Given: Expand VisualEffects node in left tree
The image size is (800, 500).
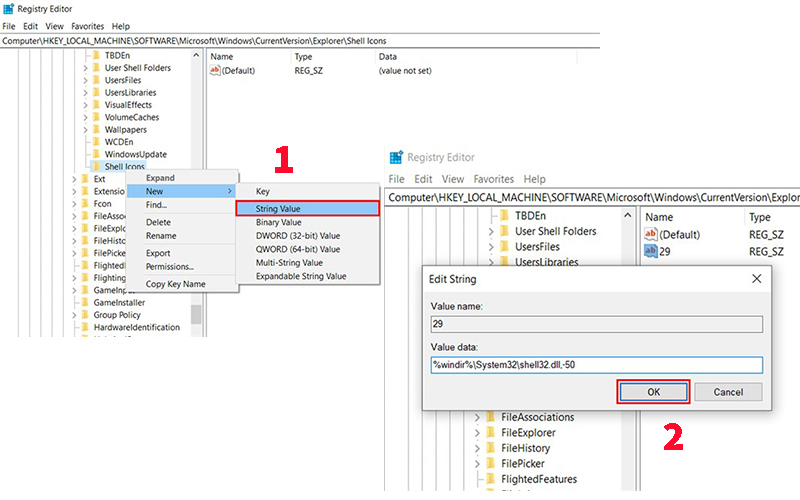Looking at the screenshot, I should click(x=85, y=105).
